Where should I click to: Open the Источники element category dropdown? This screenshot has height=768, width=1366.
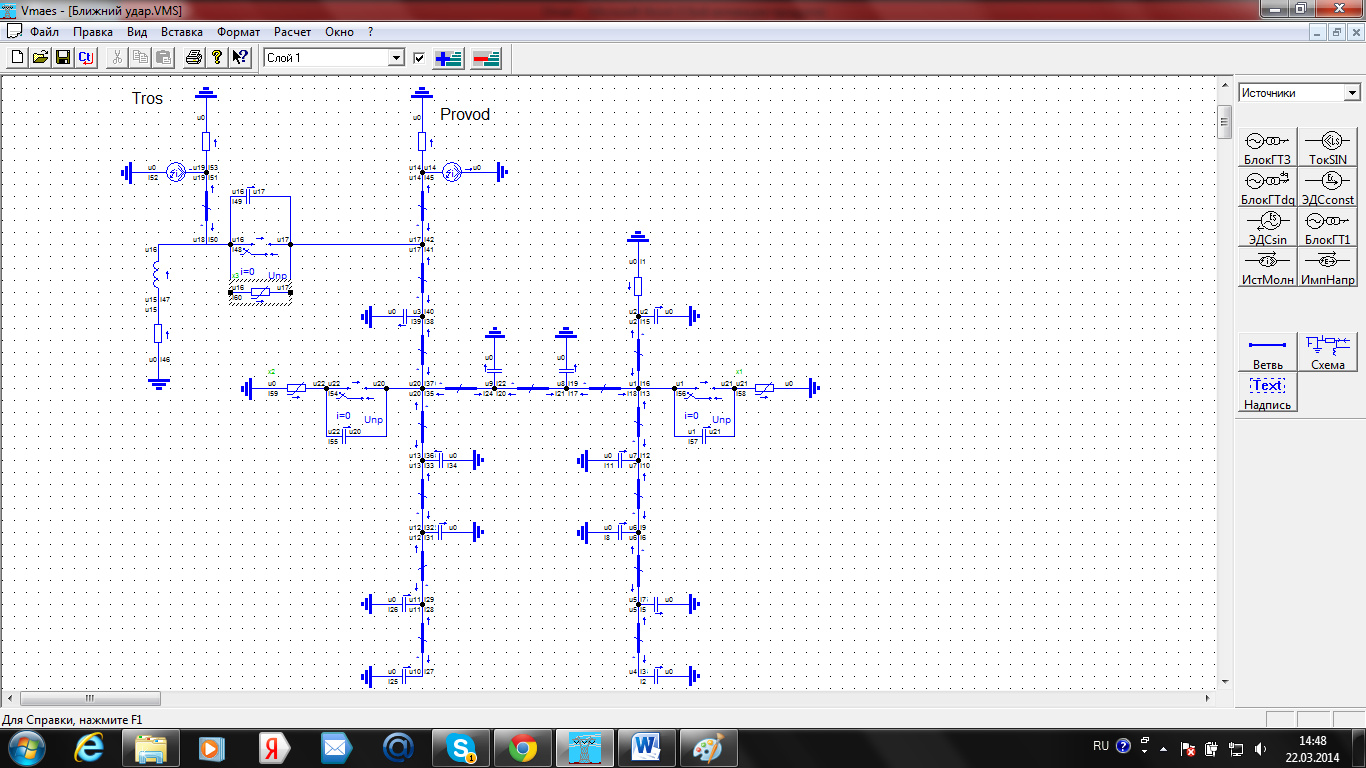click(1352, 92)
